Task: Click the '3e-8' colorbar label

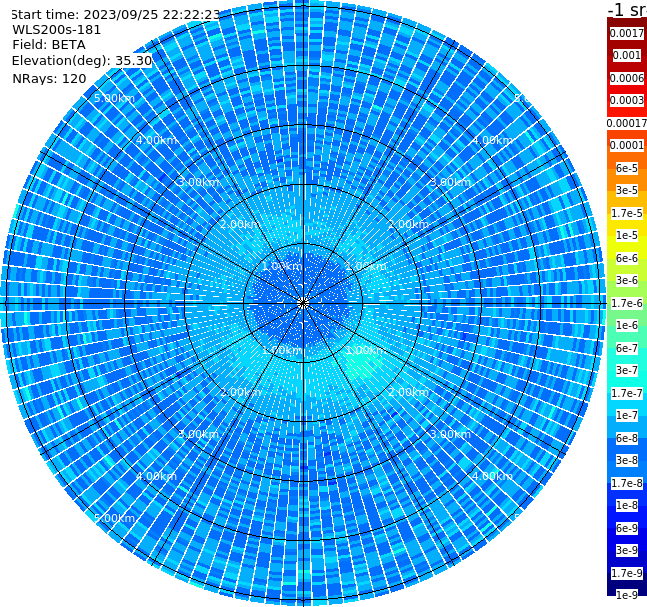Action: (x=627, y=460)
